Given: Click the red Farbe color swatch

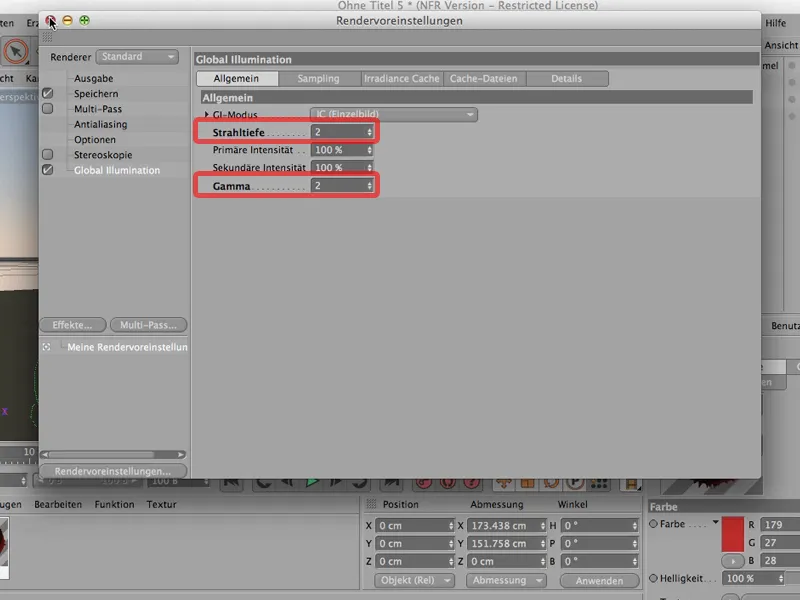Looking at the screenshot, I should pos(733,534).
